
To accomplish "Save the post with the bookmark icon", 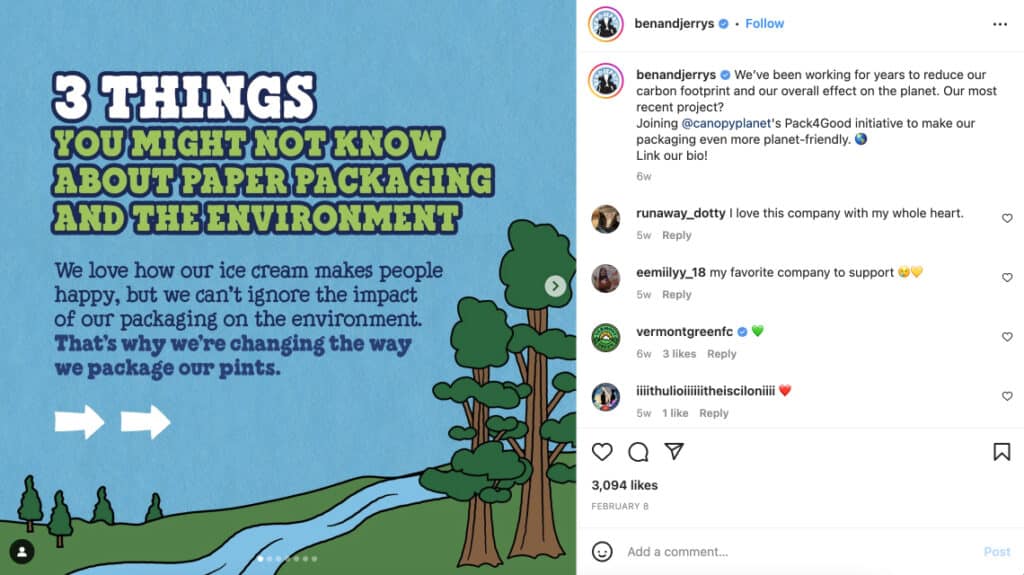I will [x=1002, y=452].
